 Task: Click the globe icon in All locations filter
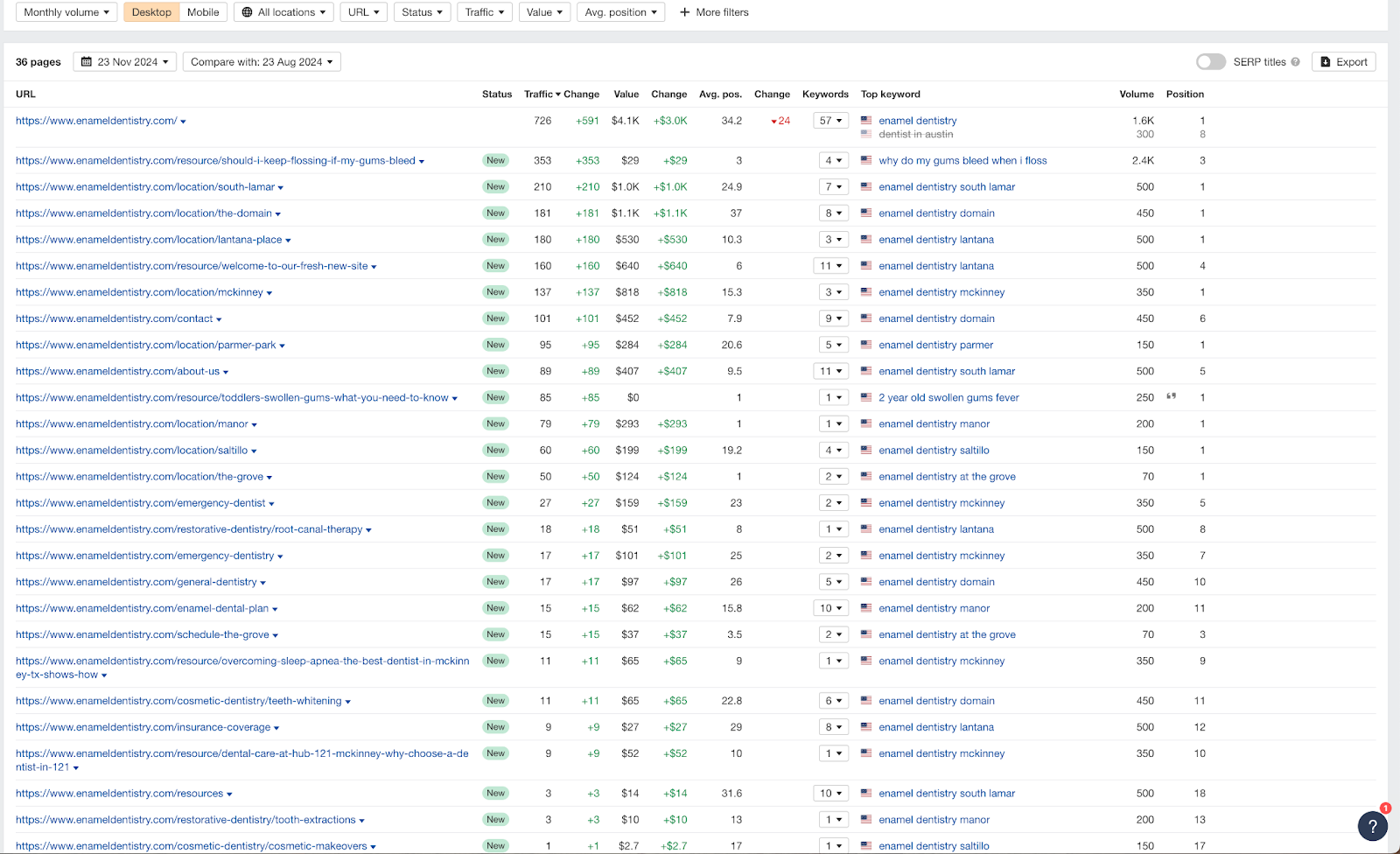point(248,12)
